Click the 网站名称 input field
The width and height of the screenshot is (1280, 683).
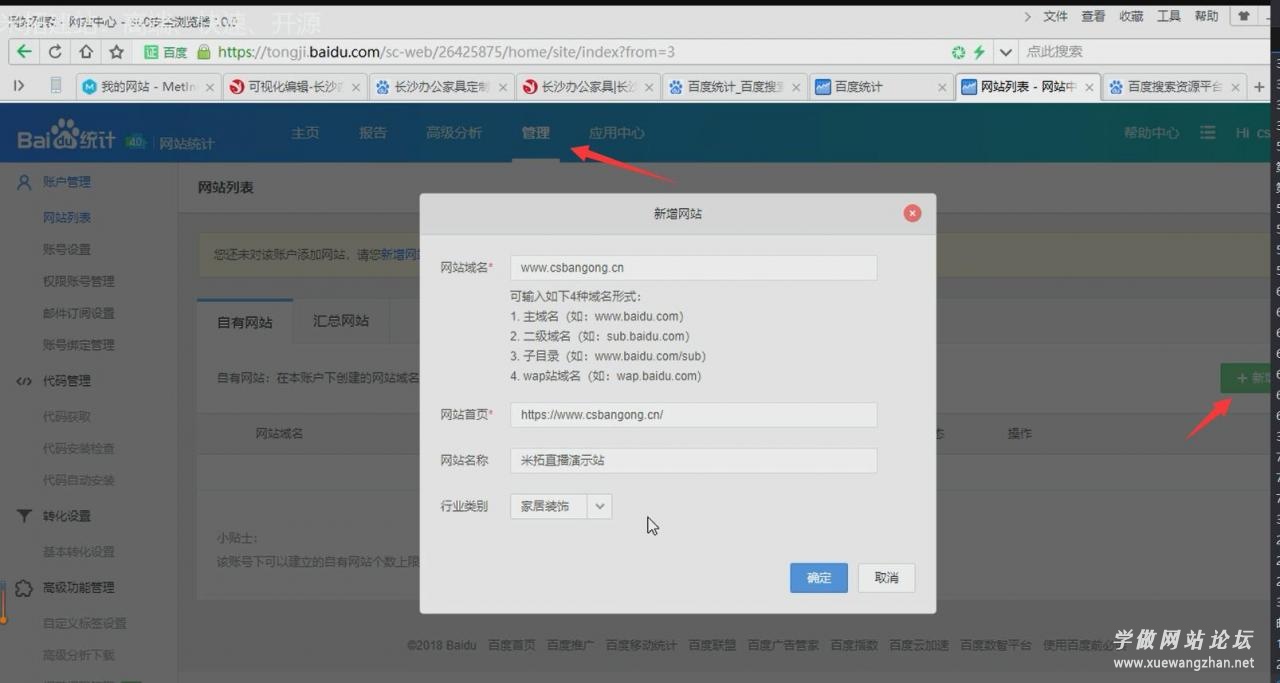tap(693, 459)
